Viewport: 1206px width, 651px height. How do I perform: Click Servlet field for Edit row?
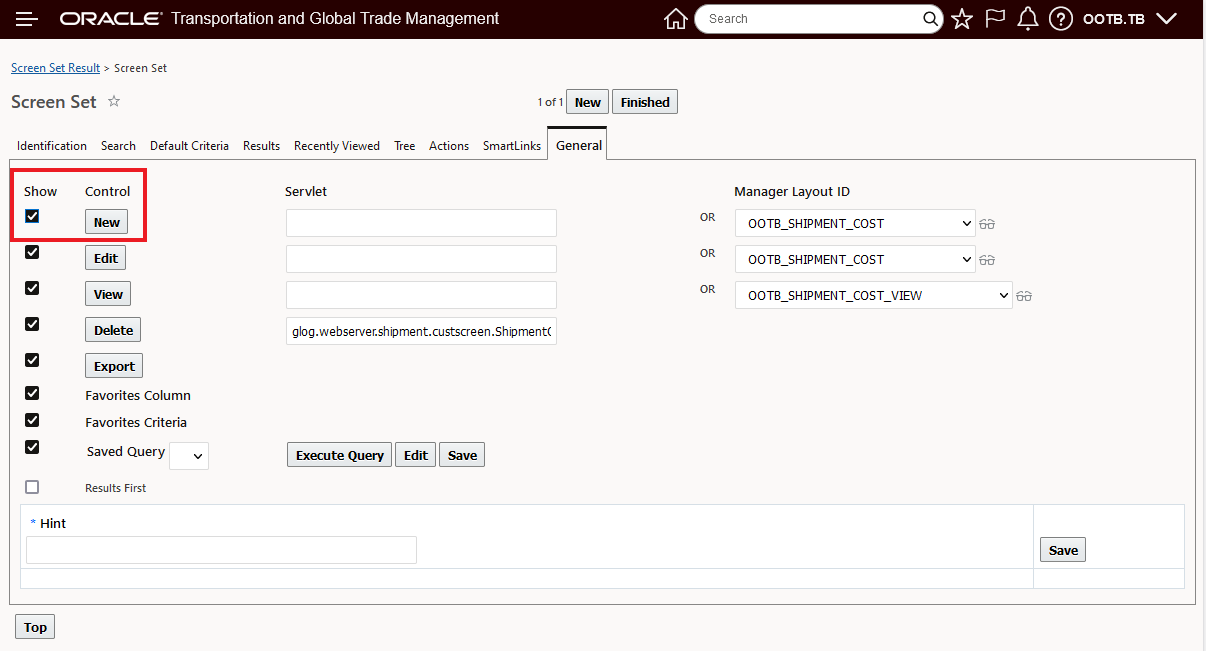coord(421,259)
